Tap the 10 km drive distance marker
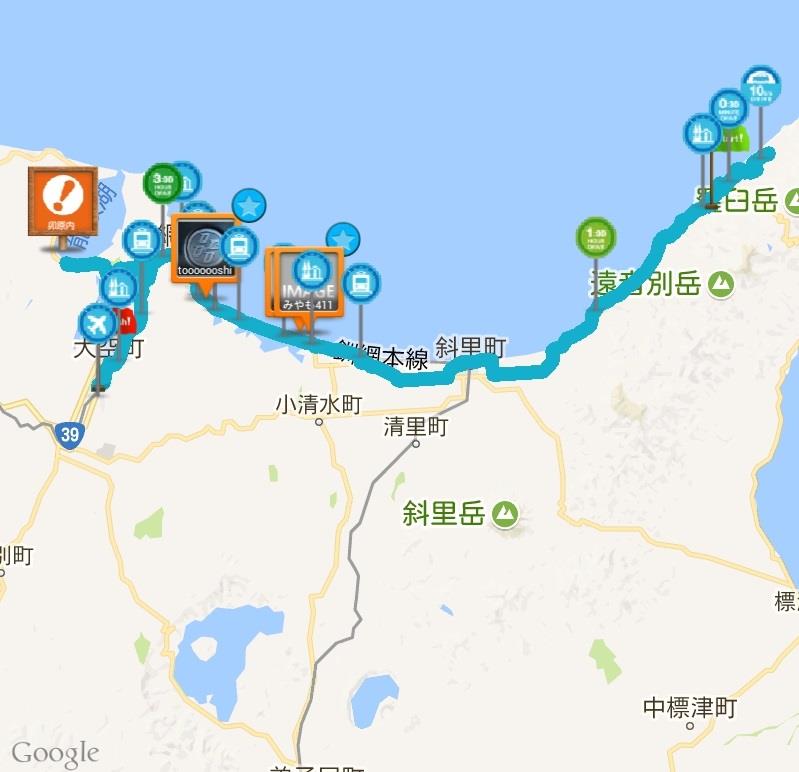 click(x=761, y=86)
